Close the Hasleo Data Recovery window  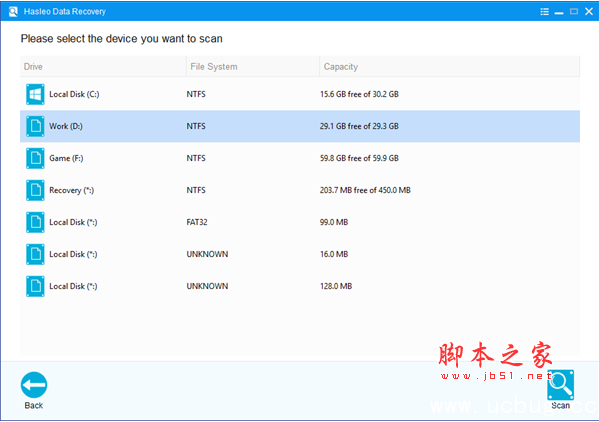589,11
